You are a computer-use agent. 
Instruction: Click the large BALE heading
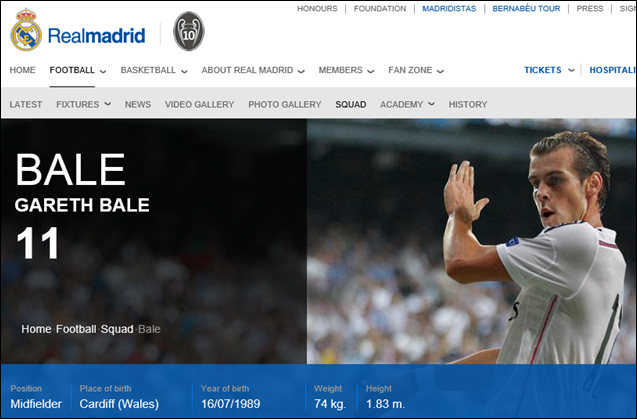click(x=70, y=169)
